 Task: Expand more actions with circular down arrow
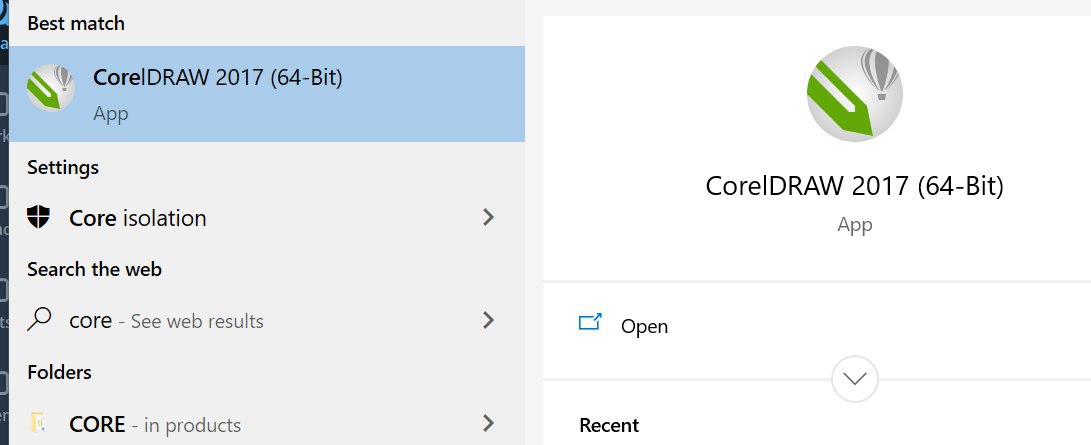coord(854,379)
